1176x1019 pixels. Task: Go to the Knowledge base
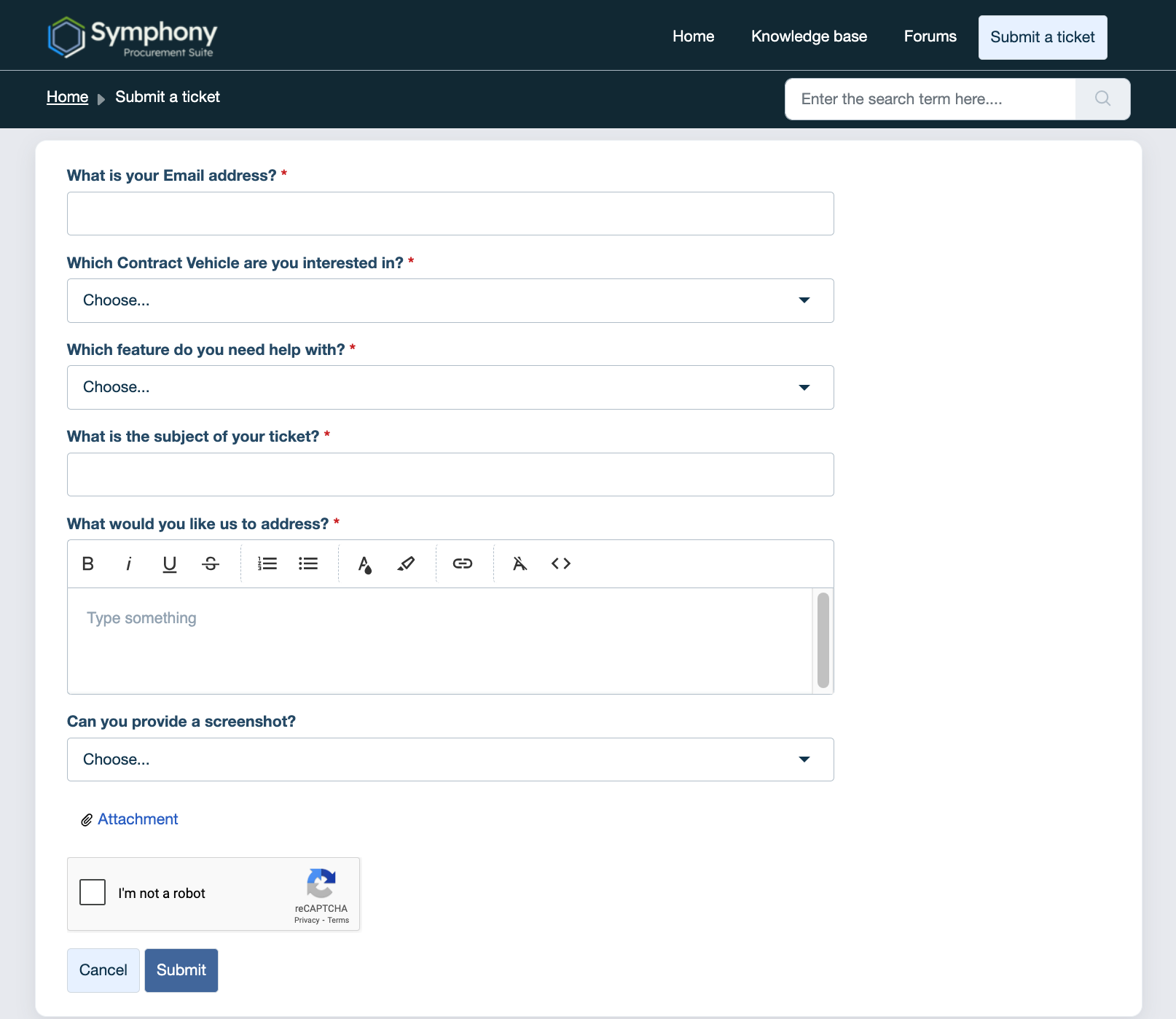809,36
